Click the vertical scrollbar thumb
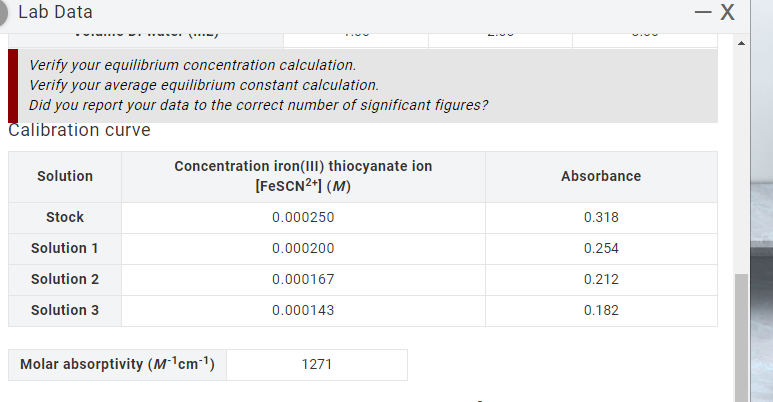The image size is (773, 402). tap(741, 338)
